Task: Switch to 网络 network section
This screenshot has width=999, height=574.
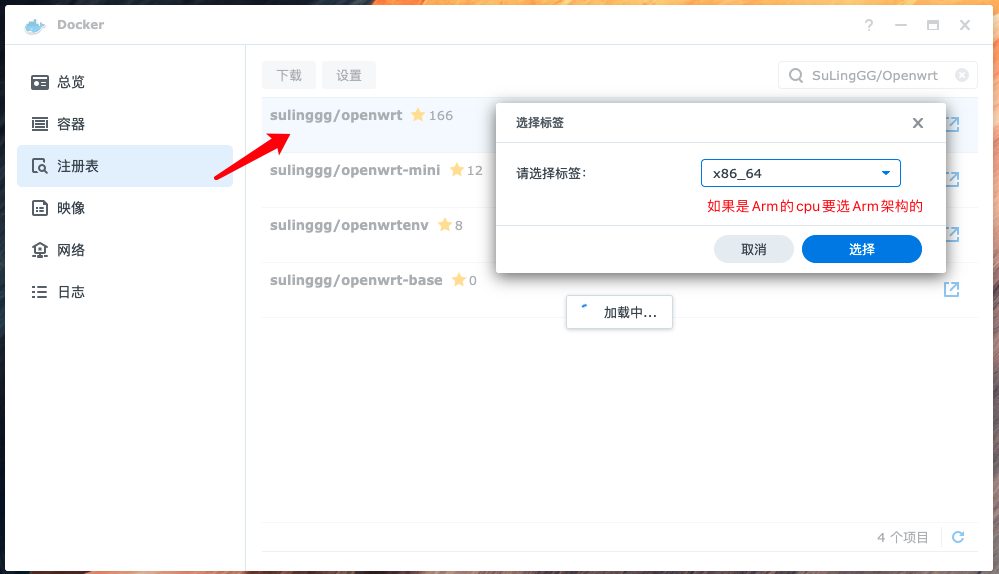Action: 125,250
